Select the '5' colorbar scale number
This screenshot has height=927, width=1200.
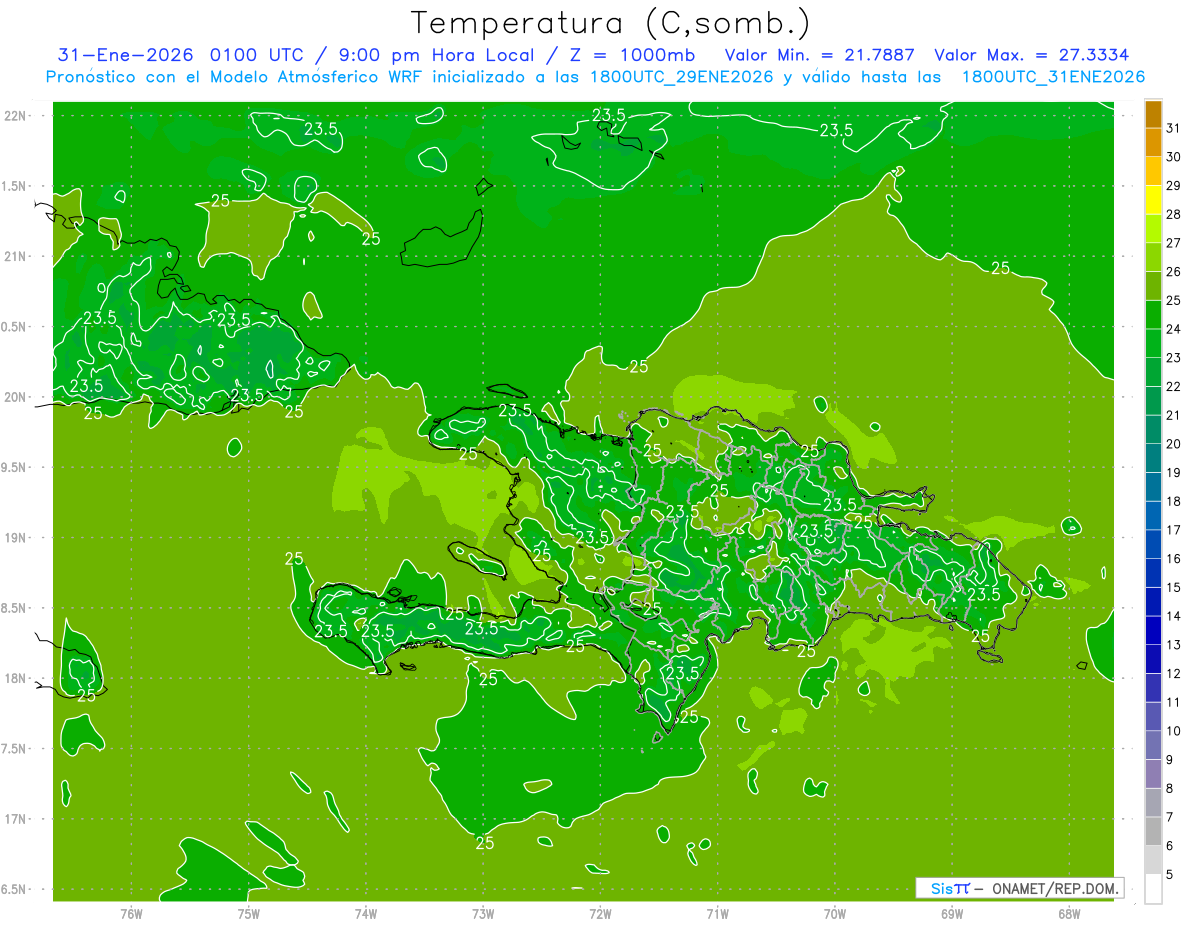[x=1171, y=875]
